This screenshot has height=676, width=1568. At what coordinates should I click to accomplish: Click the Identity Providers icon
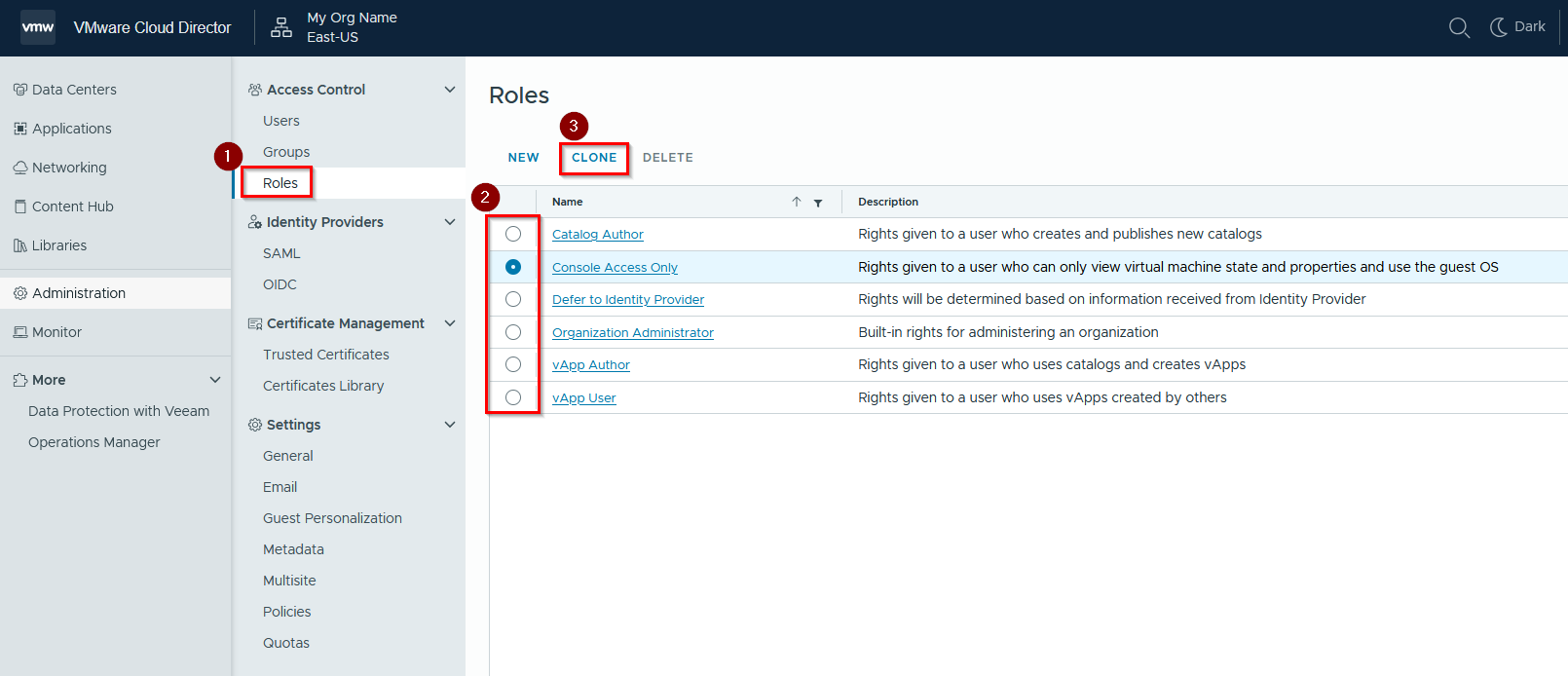pos(255,222)
